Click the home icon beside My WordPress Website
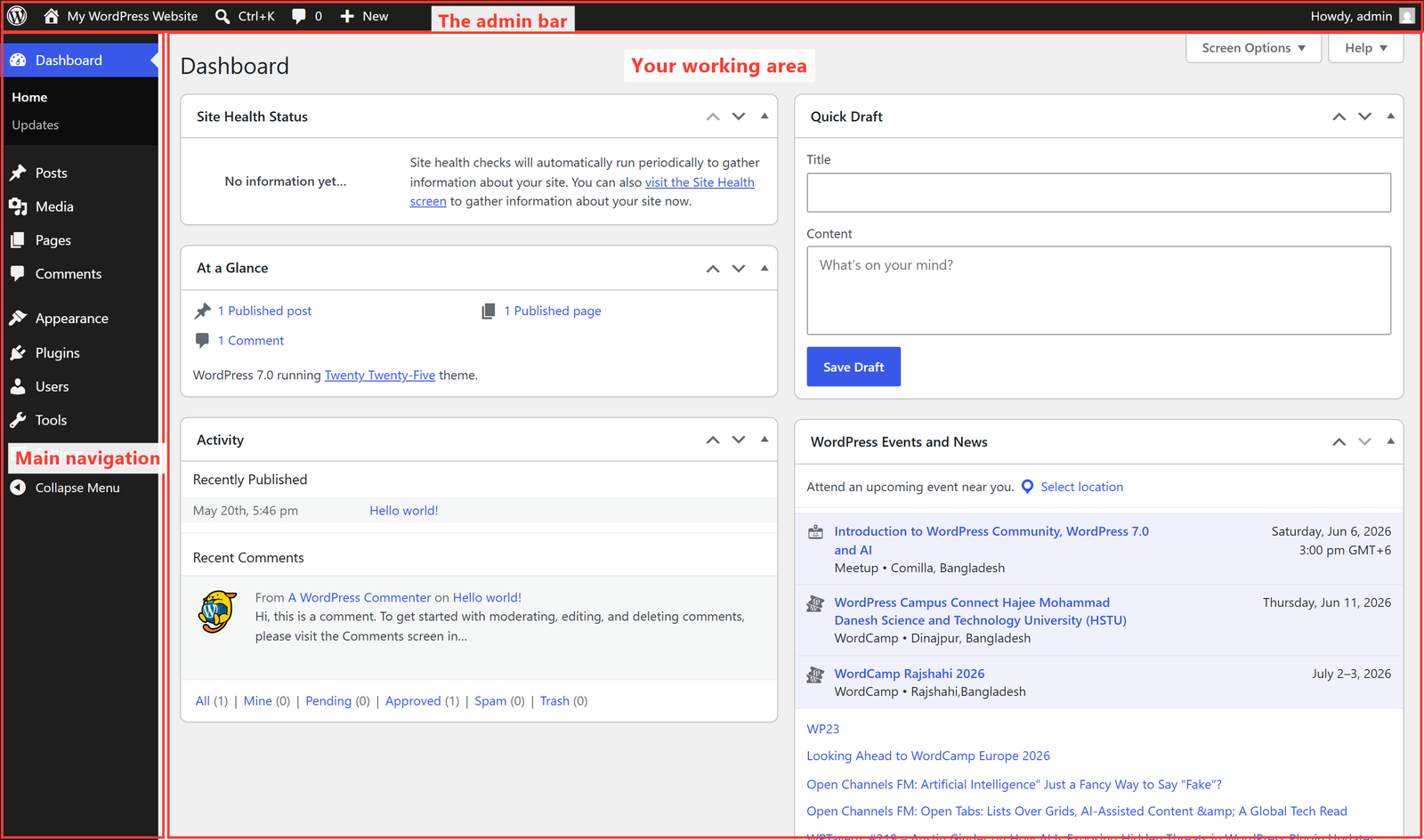The height and width of the screenshot is (840, 1424). (x=51, y=16)
